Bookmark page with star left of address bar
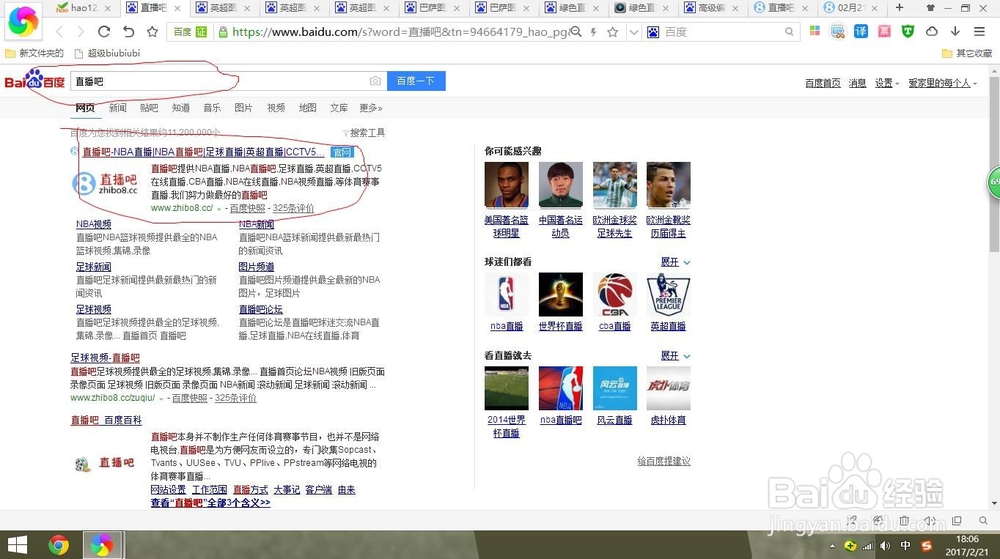 [152, 32]
